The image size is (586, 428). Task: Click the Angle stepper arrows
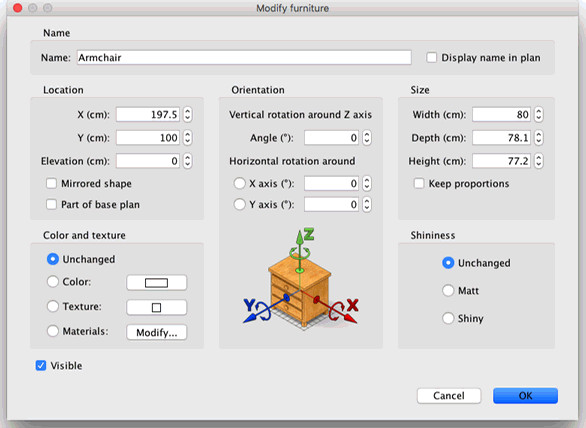coord(367,138)
